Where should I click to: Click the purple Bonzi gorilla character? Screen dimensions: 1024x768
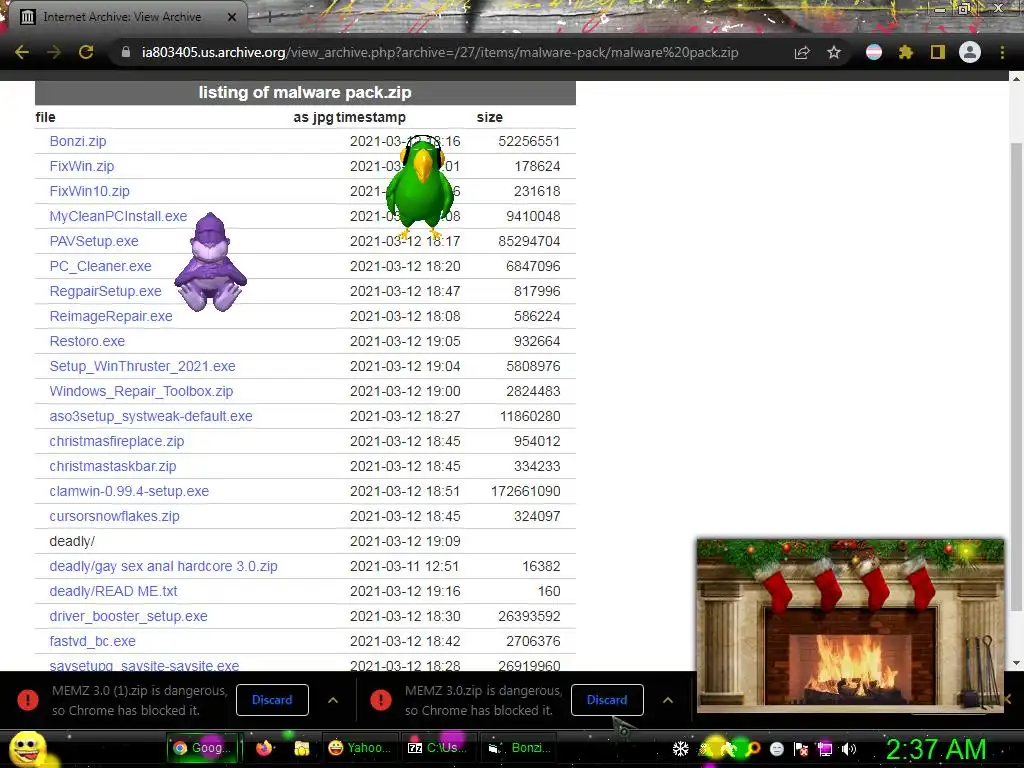tap(210, 261)
